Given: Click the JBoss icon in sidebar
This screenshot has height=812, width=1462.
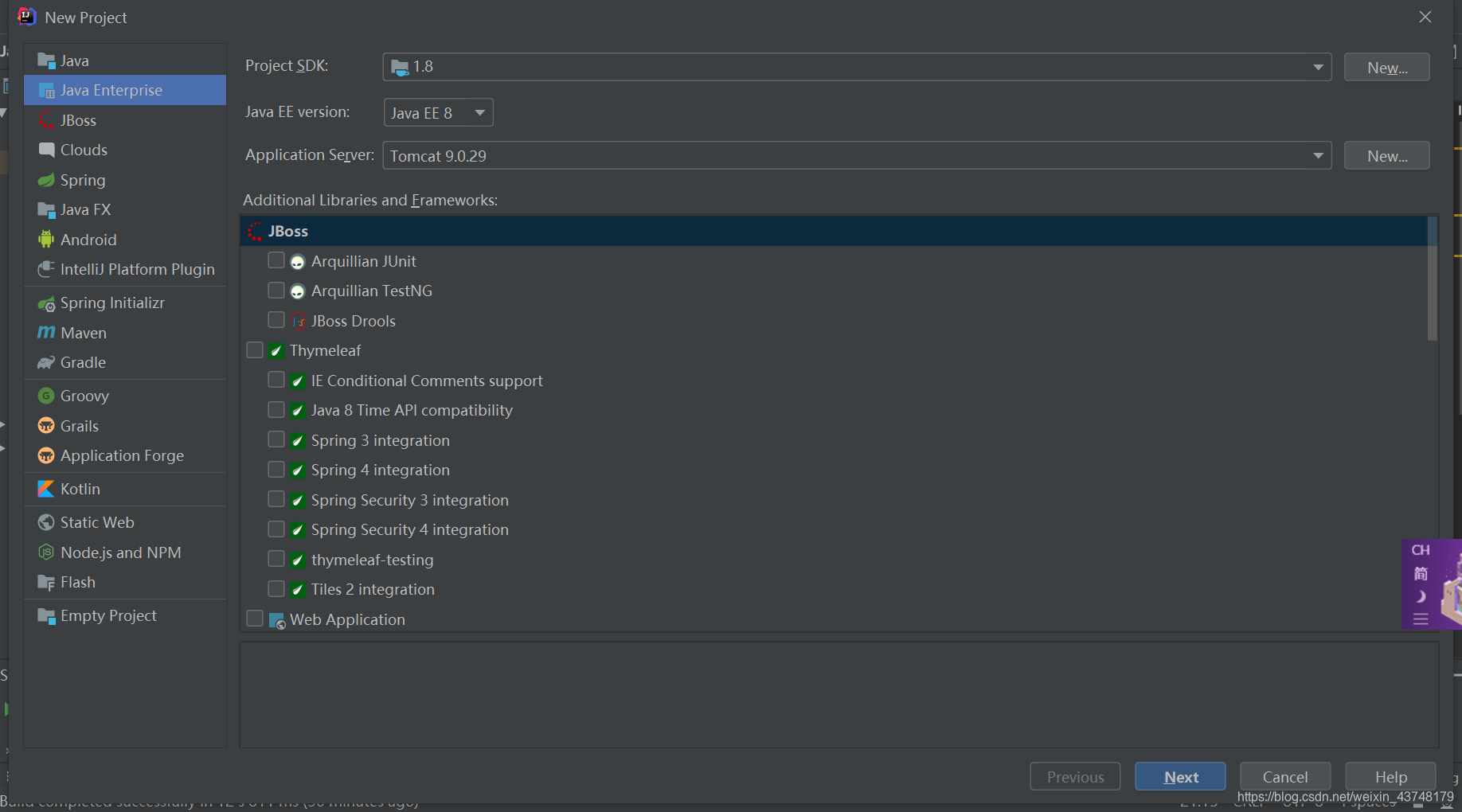Looking at the screenshot, I should click(x=46, y=121).
